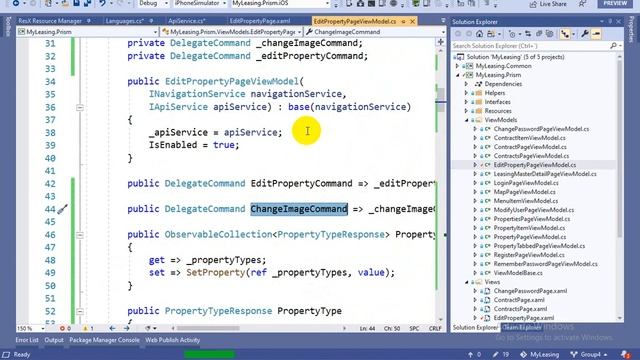Select MapPageViewModel.cs in tree
Screen dimensions: 640x360
(x=524, y=192)
